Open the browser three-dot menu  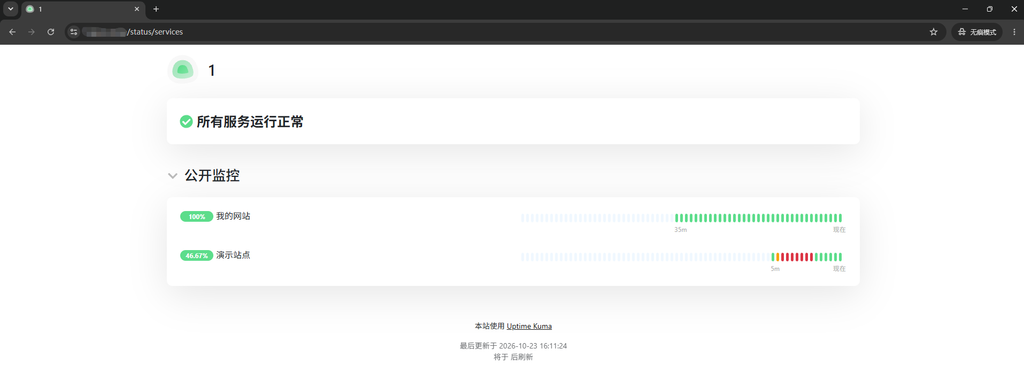(x=1014, y=31)
